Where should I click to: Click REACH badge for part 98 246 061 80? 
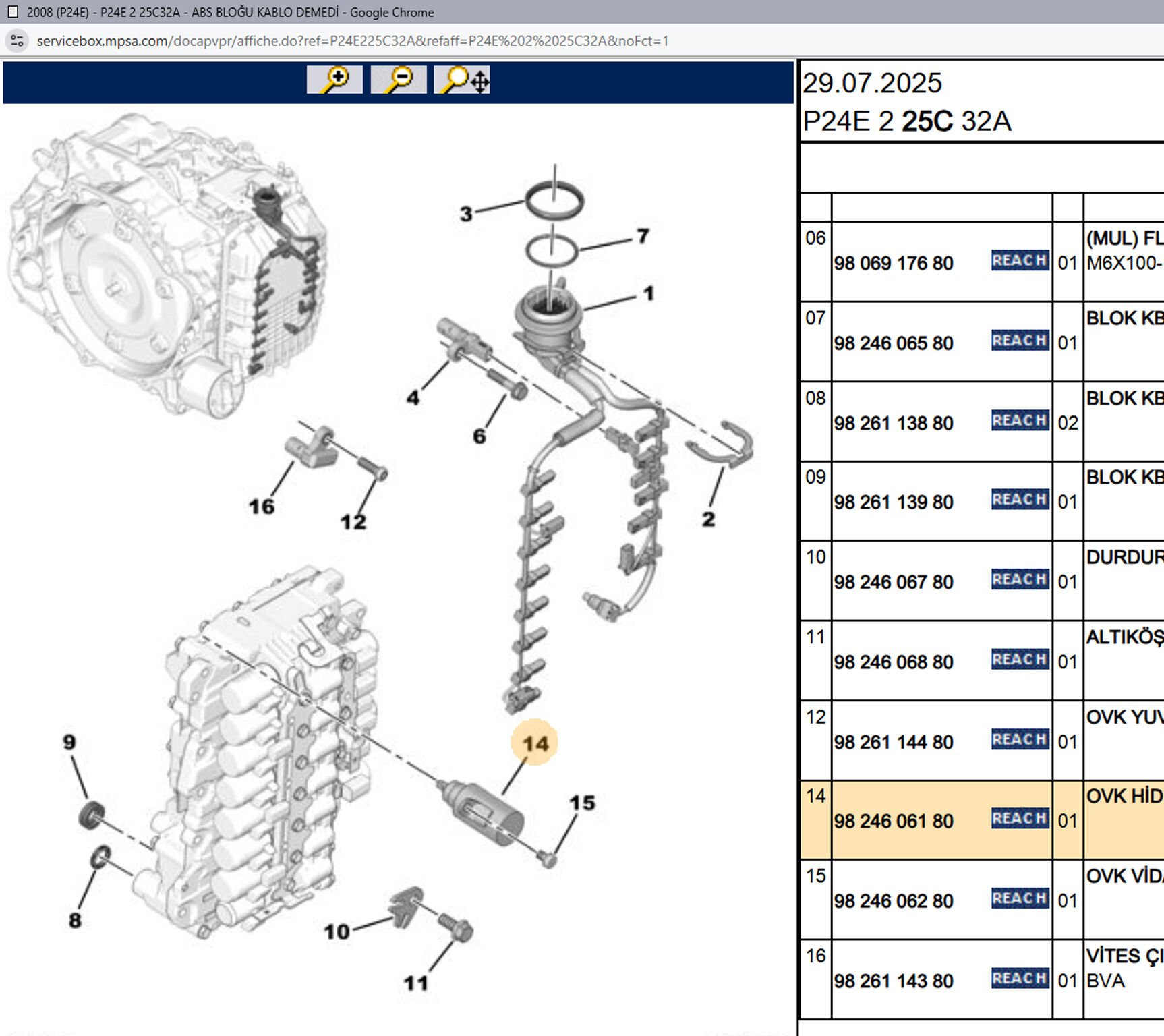pyautogui.click(x=1019, y=819)
